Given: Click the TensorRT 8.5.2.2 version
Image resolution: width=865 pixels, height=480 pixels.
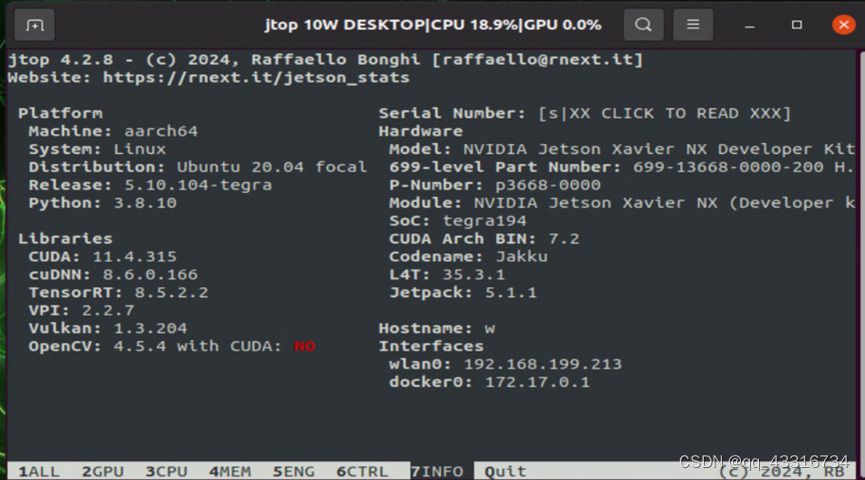Looking at the screenshot, I should (x=172, y=292).
